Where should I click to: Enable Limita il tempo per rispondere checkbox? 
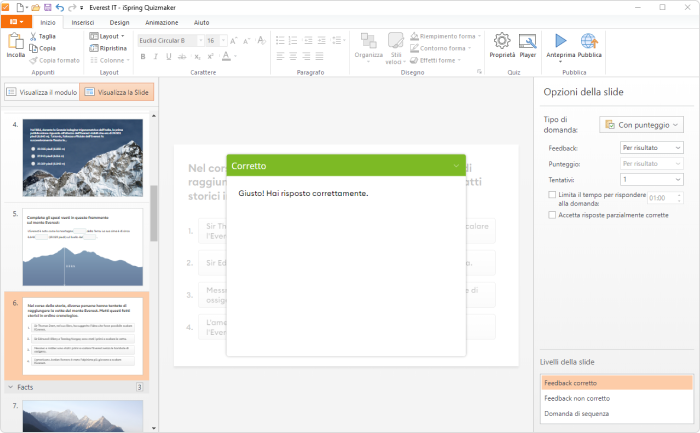pyautogui.click(x=553, y=194)
